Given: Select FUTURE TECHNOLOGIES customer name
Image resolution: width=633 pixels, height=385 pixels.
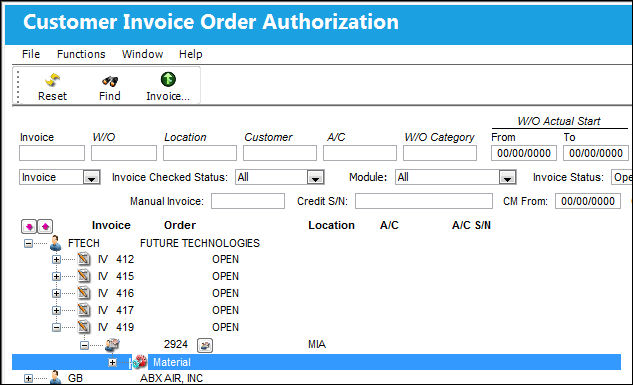Looking at the screenshot, I should click(x=200, y=243).
